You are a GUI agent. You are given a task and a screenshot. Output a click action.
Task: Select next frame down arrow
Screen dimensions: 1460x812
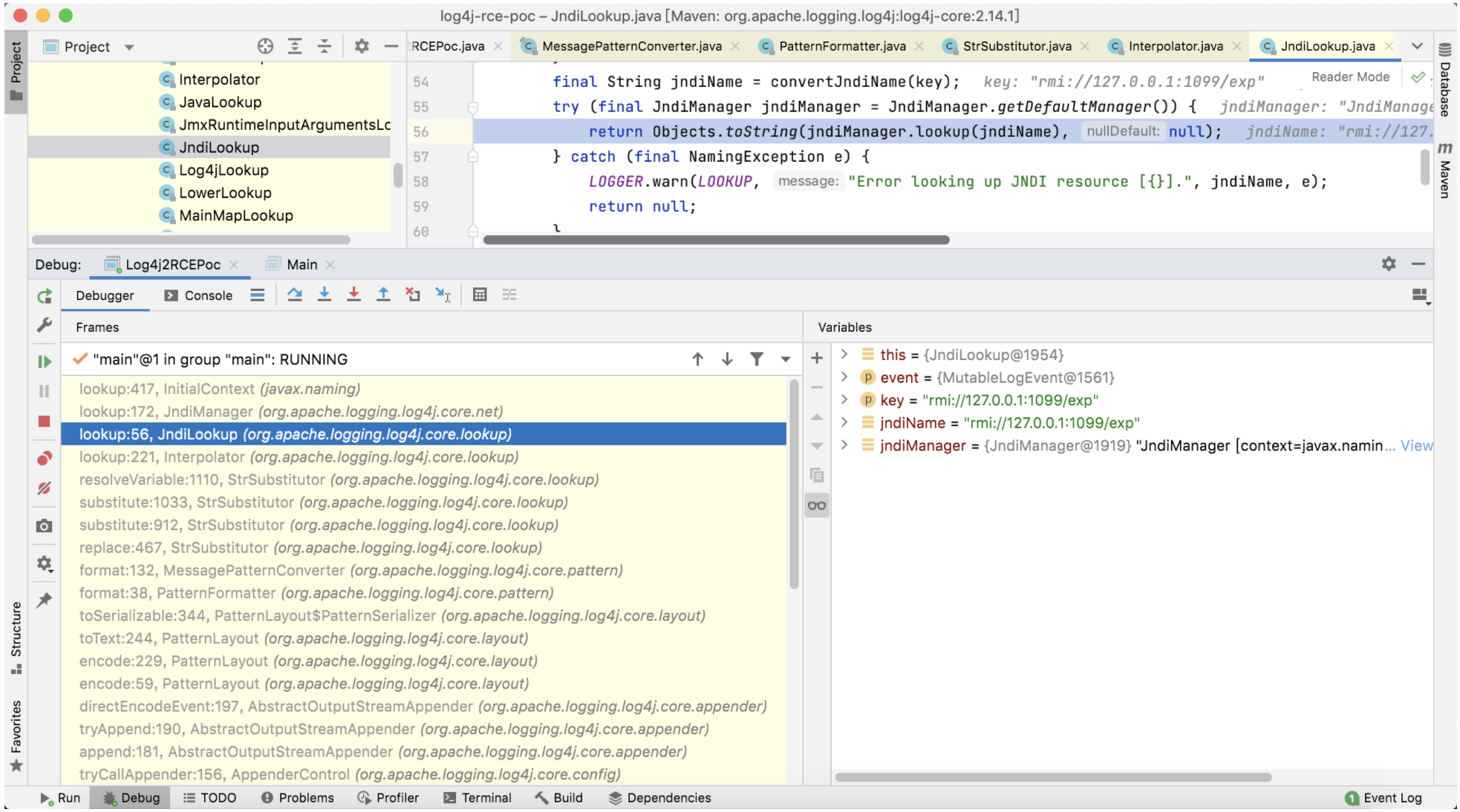click(x=728, y=359)
